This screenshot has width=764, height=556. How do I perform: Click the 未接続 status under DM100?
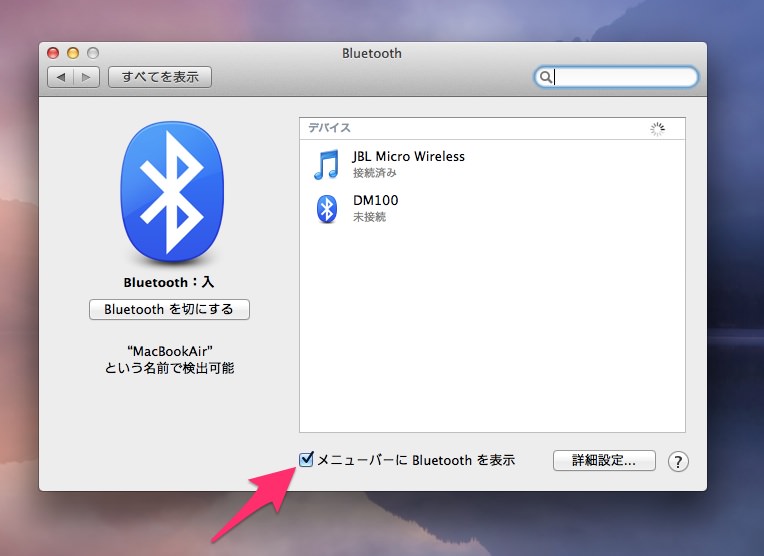(x=369, y=217)
